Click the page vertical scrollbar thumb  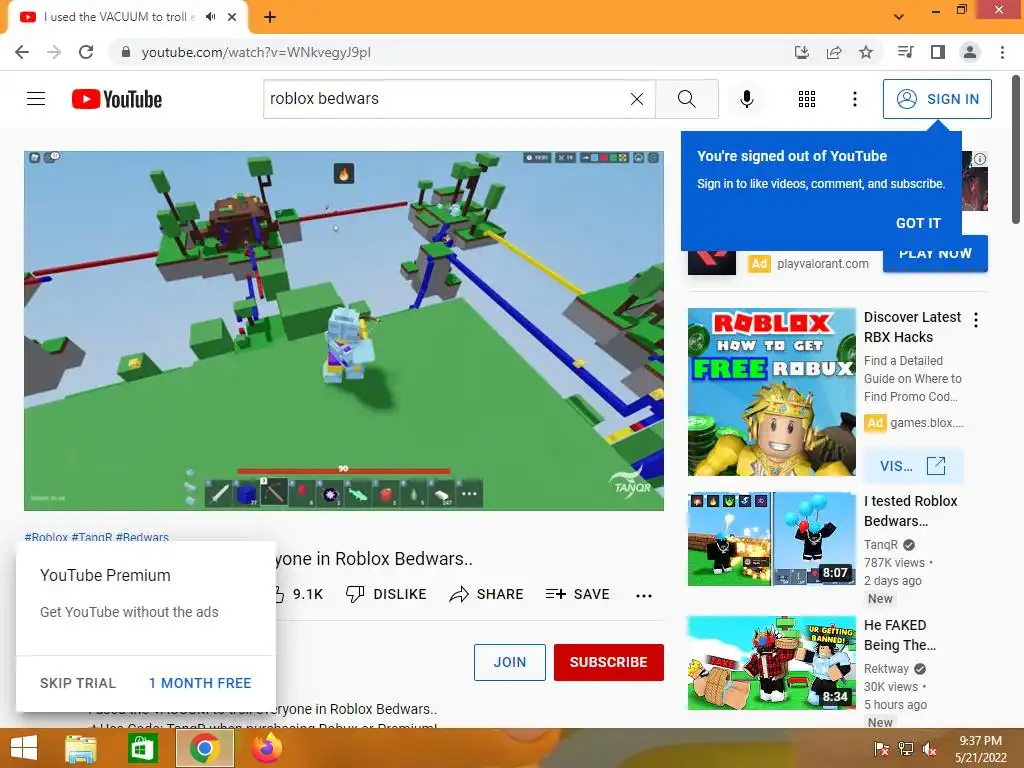tap(1016, 150)
